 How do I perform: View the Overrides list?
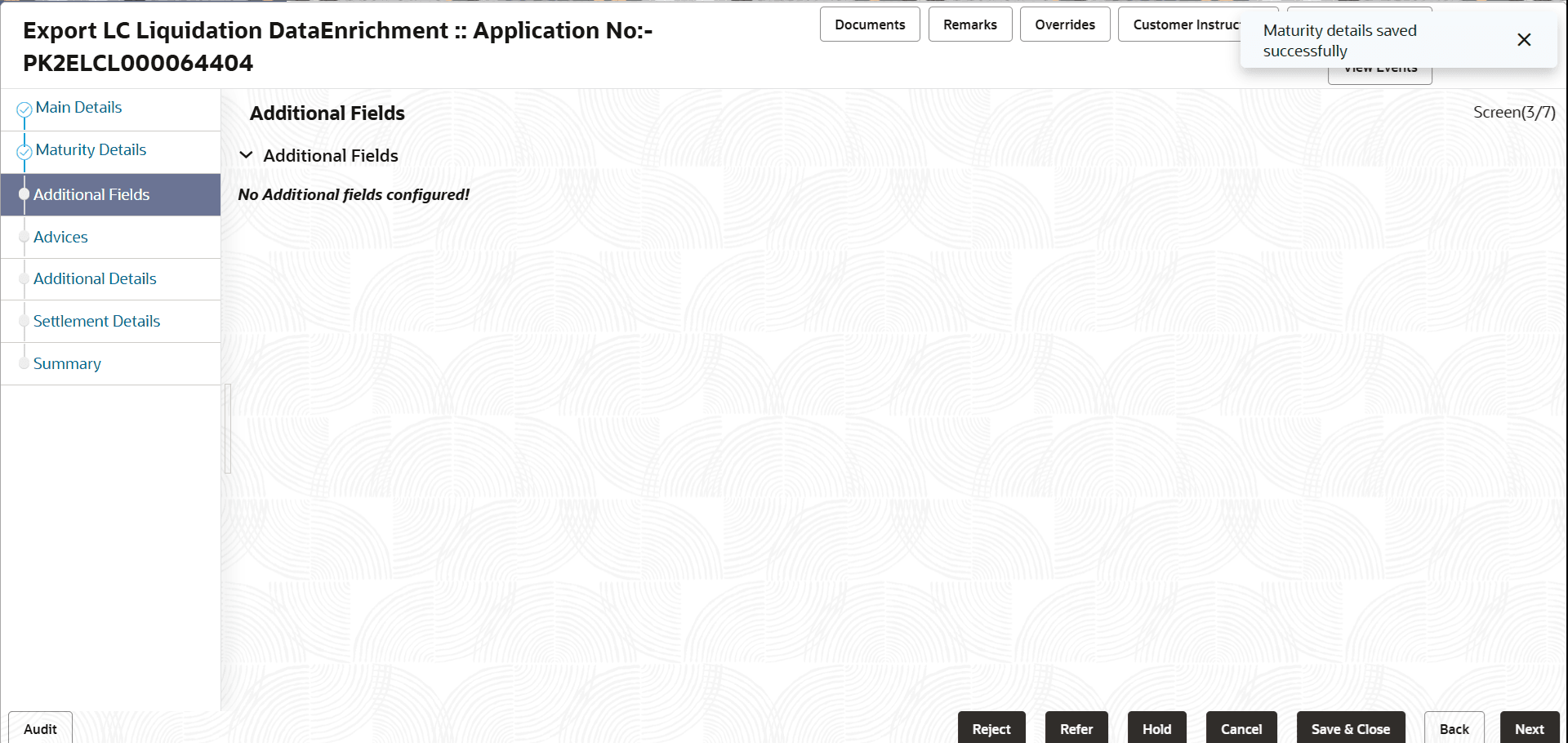(x=1065, y=24)
